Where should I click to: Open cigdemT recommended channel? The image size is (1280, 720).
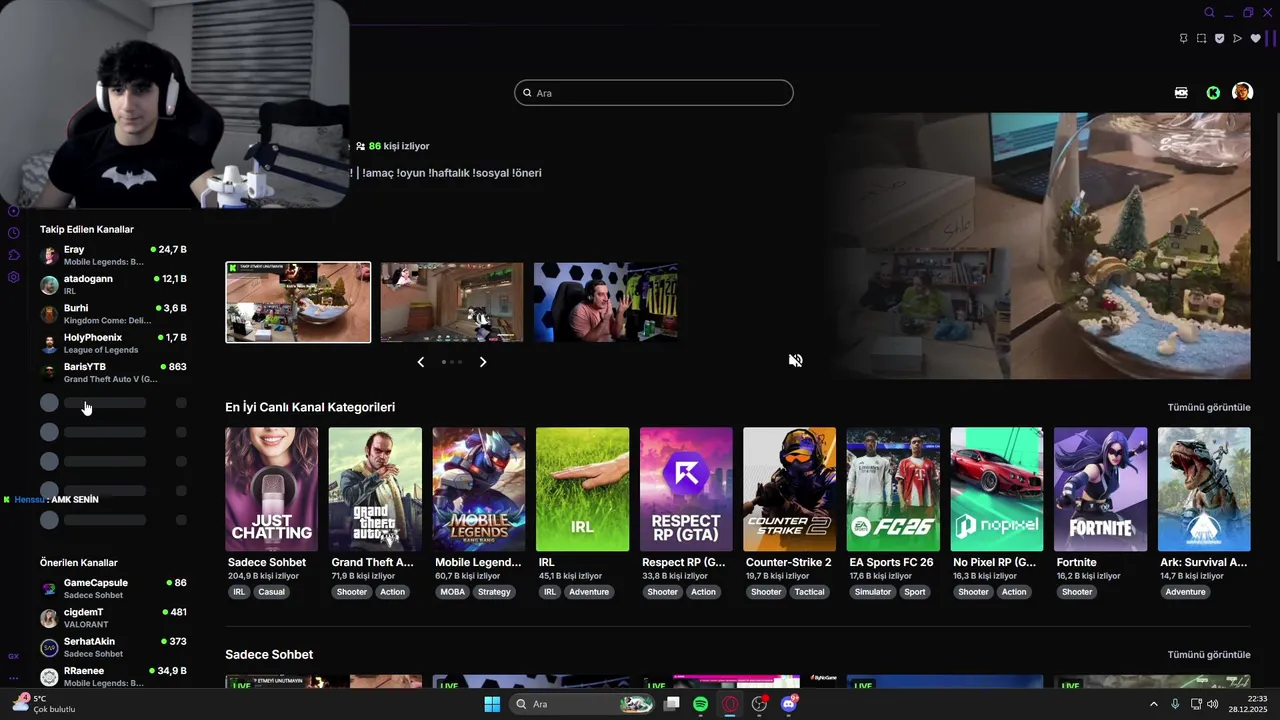click(113, 618)
